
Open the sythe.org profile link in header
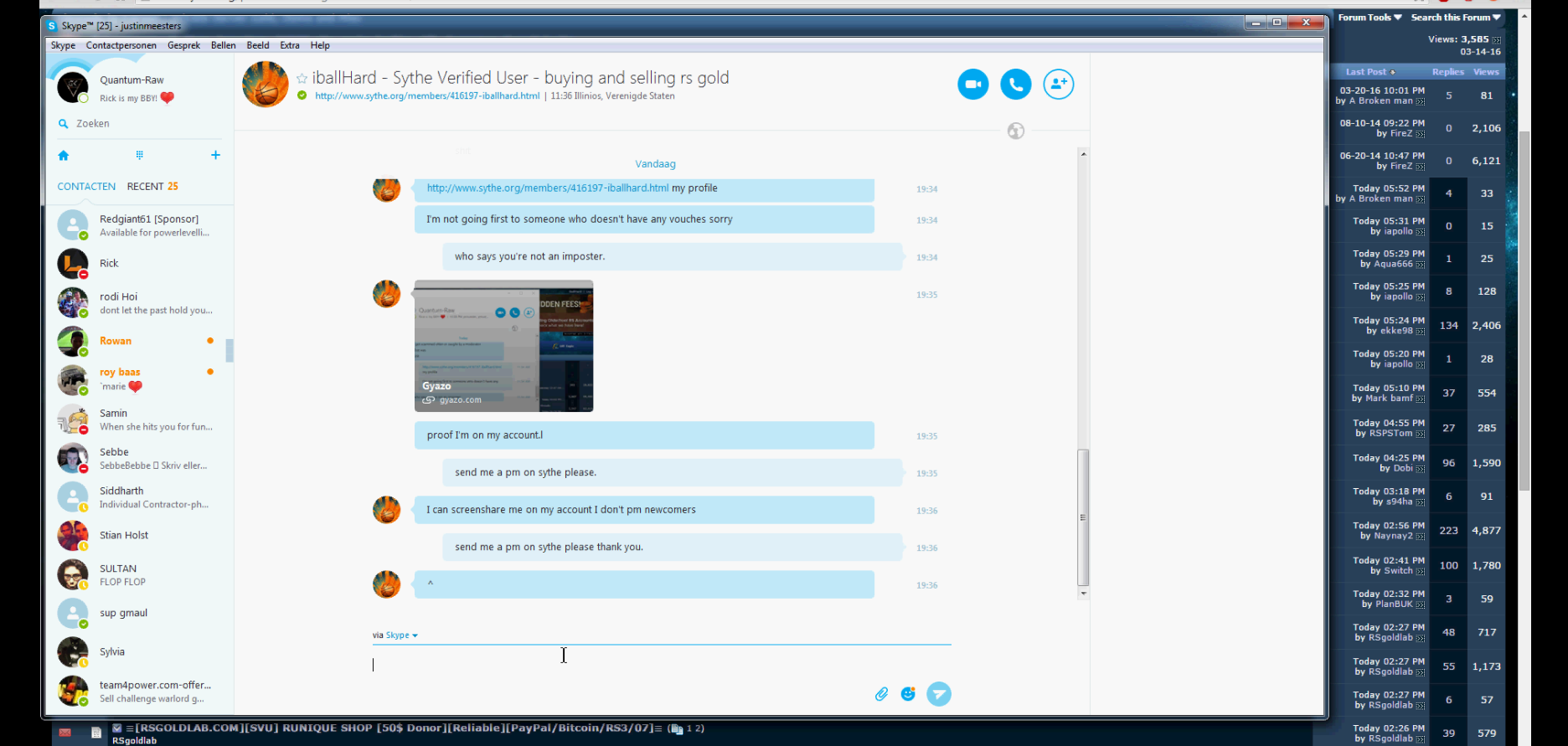pyautogui.click(x=427, y=96)
